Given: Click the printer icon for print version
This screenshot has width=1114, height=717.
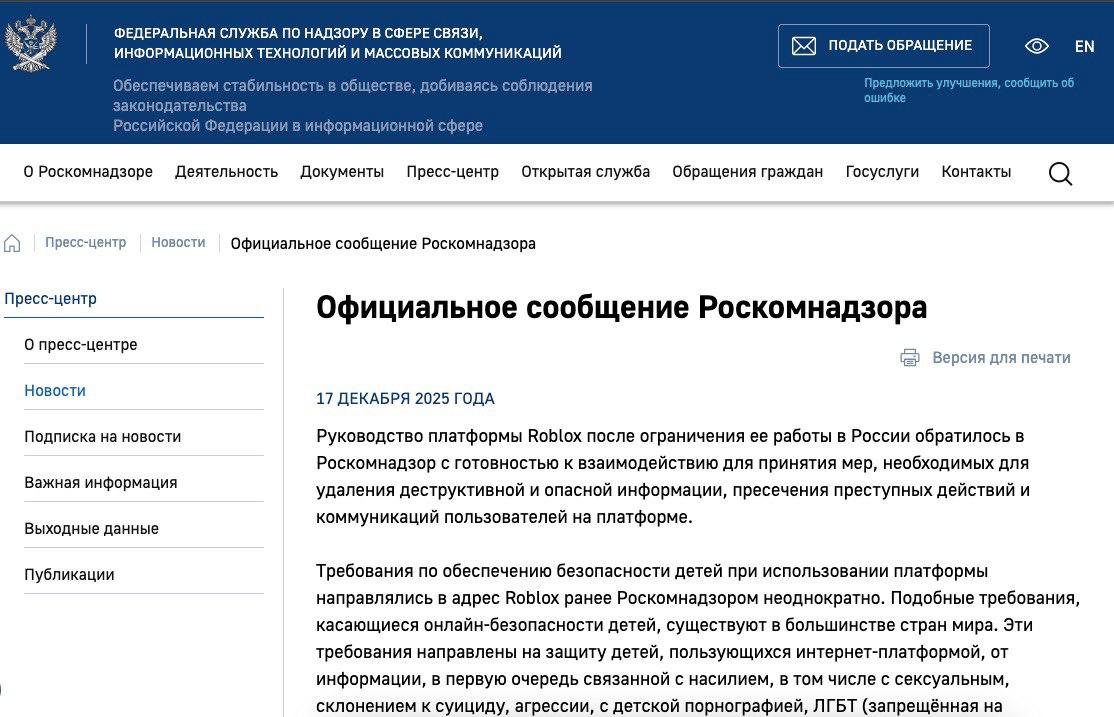Looking at the screenshot, I should (x=909, y=358).
